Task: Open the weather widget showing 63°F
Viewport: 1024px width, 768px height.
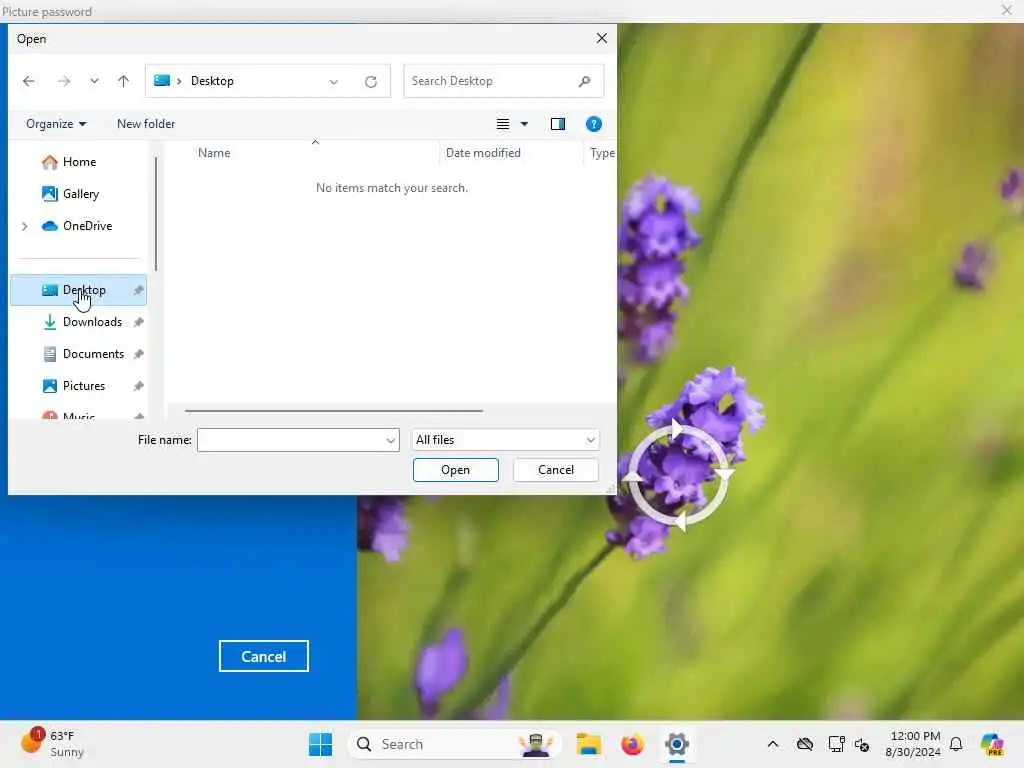Action: point(54,744)
